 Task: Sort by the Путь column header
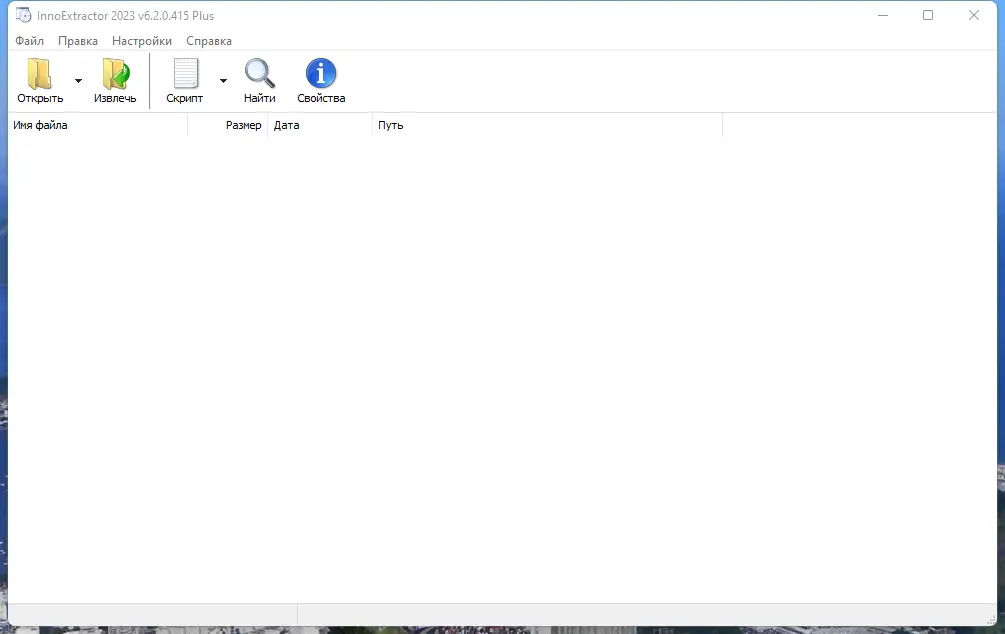click(x=547, y=125)
